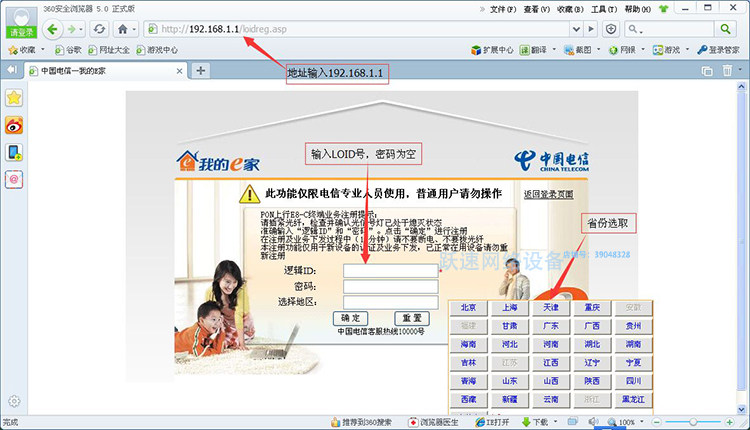The height and width of the screenshot is (430, 750).
Task: Open the 工具(T) menu
Action: pyautogui.click(x=604, y=9)
